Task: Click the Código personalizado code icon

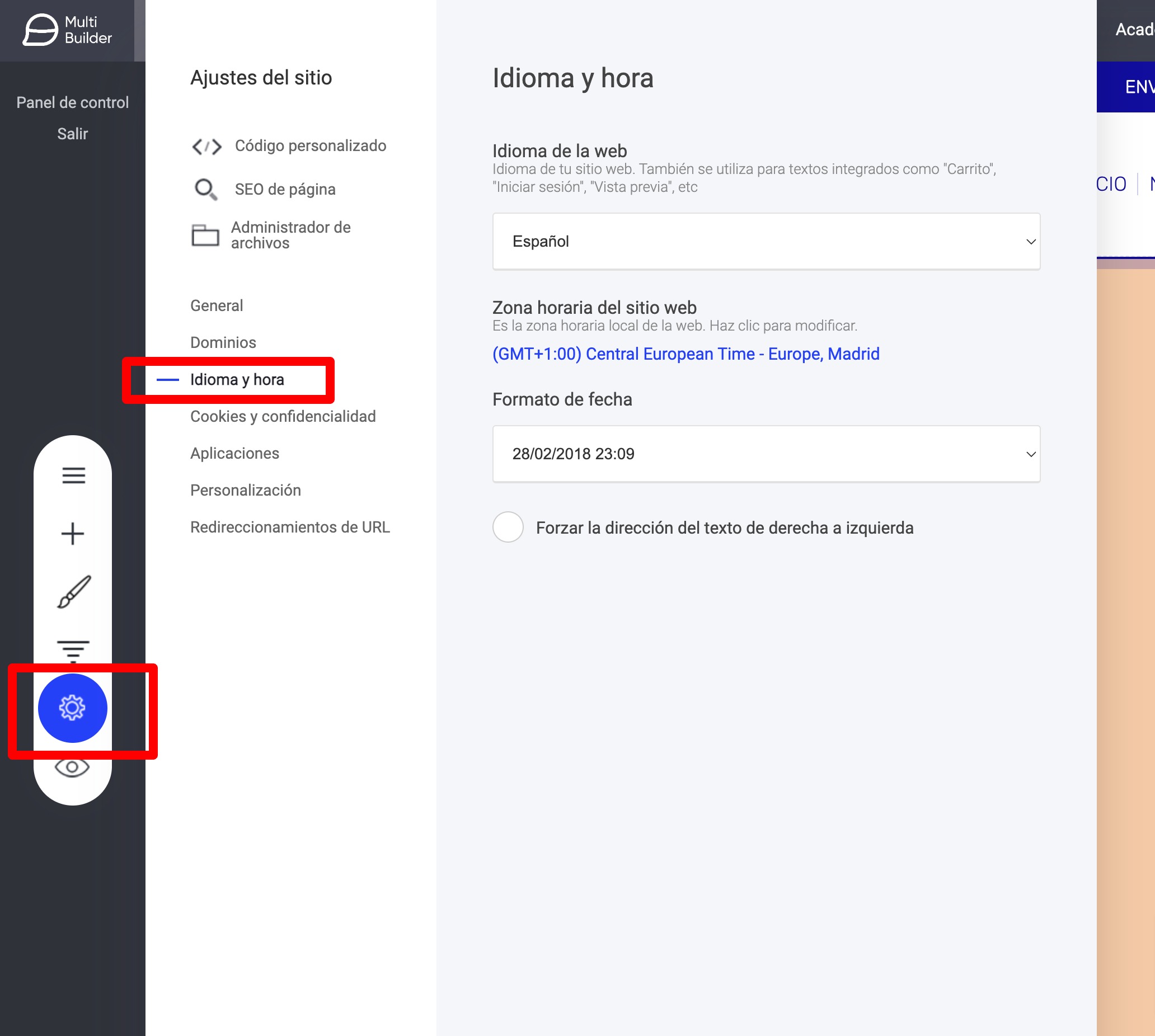Action: point(206,147)
